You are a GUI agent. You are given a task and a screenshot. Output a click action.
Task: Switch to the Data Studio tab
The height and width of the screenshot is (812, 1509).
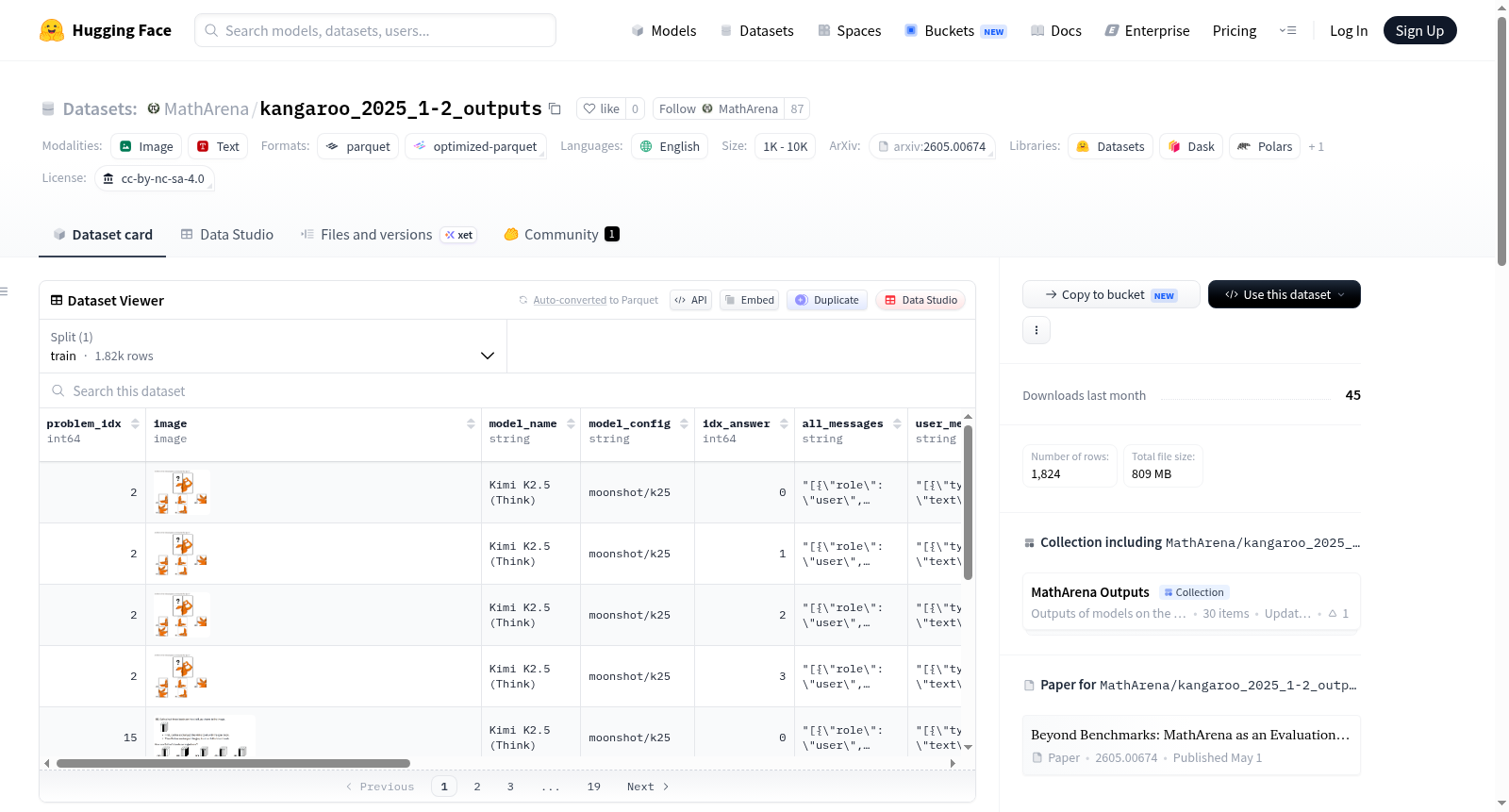tap(227, 235)
